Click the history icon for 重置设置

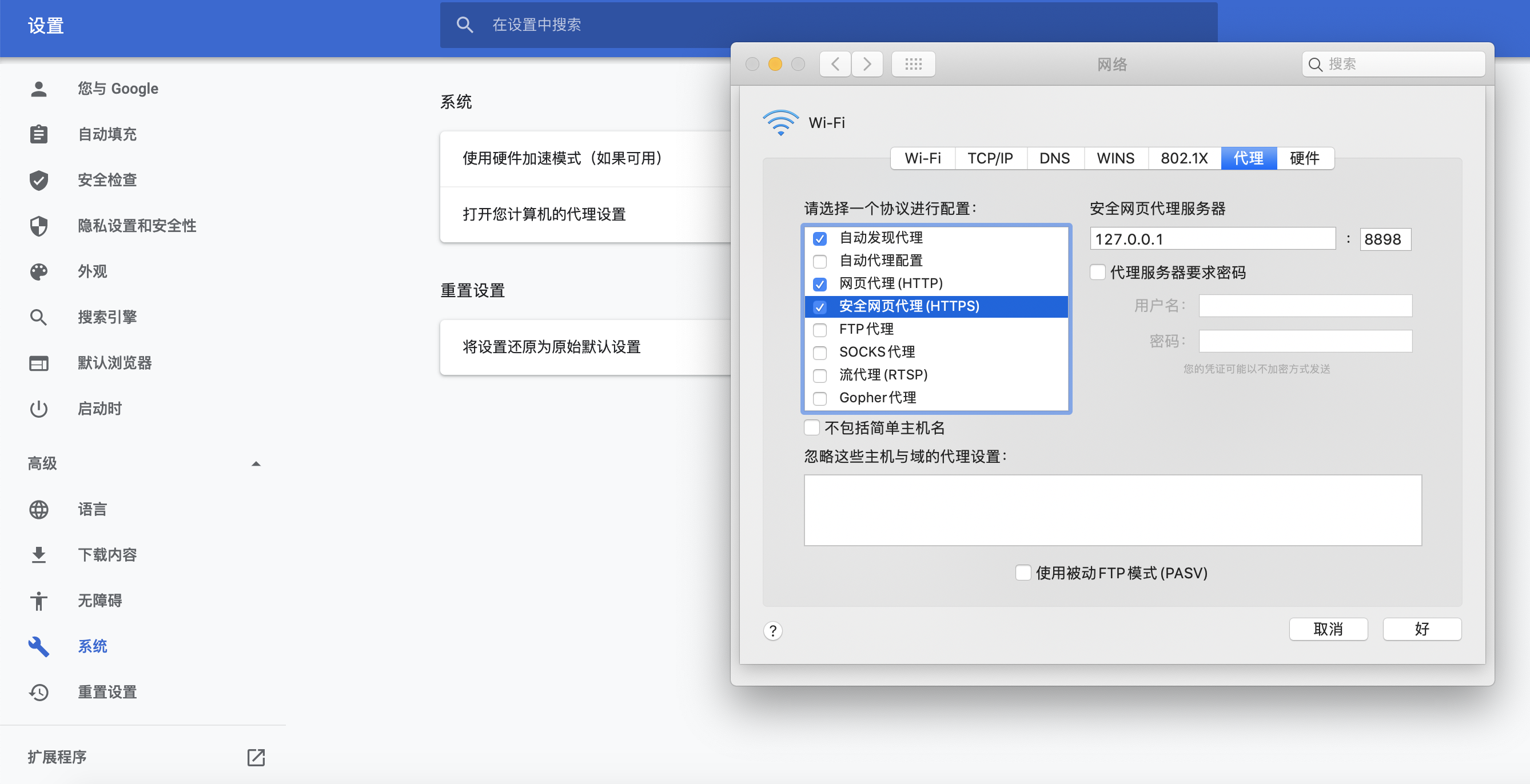pyautogui.click(x=39, y=692)
